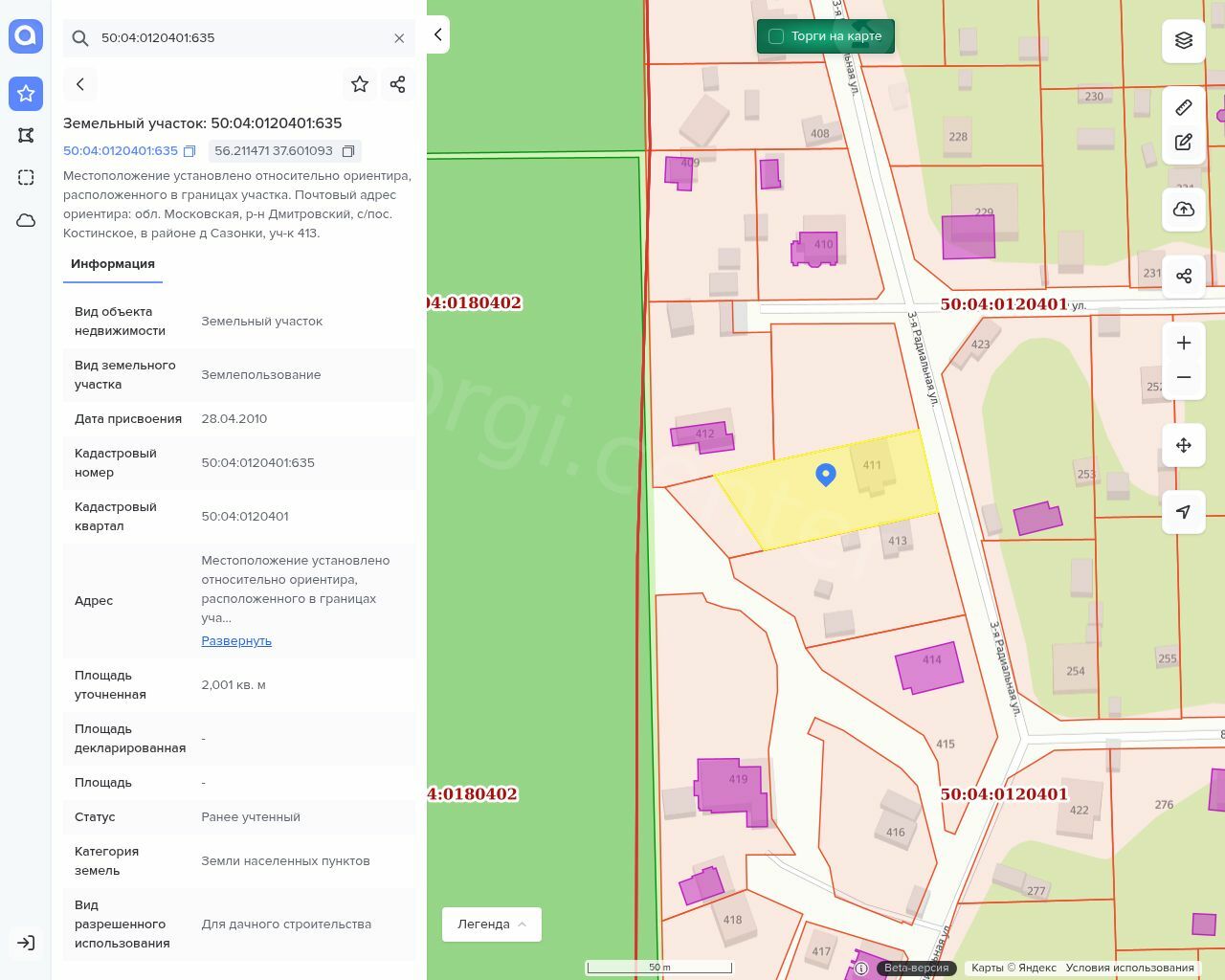Share the land plot from sidebar header
Viewport: 1225px width, 980px height.
point(398,84)
